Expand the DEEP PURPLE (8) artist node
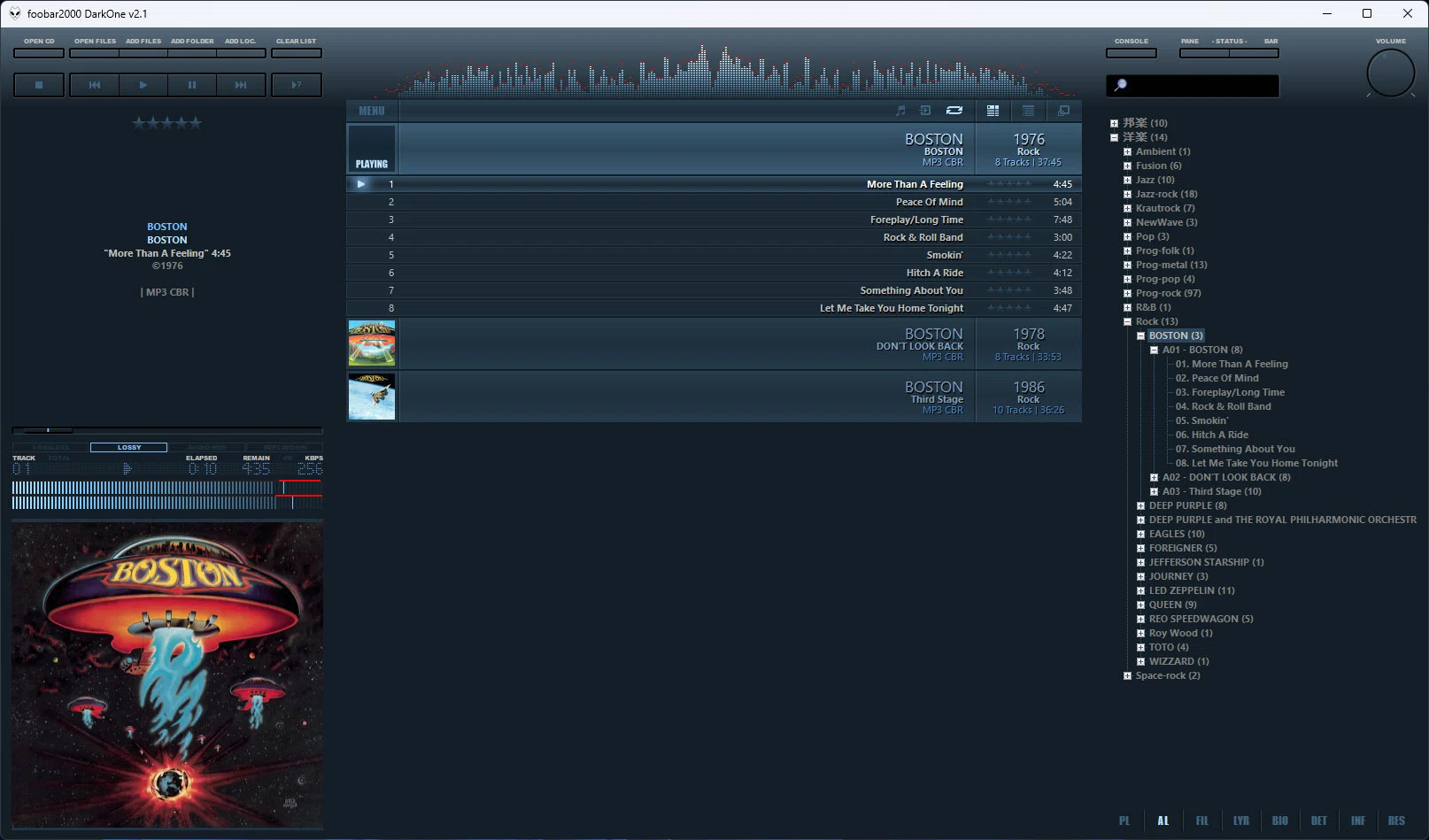This screenshot has width=1429, height=840. click(1140, 505)
